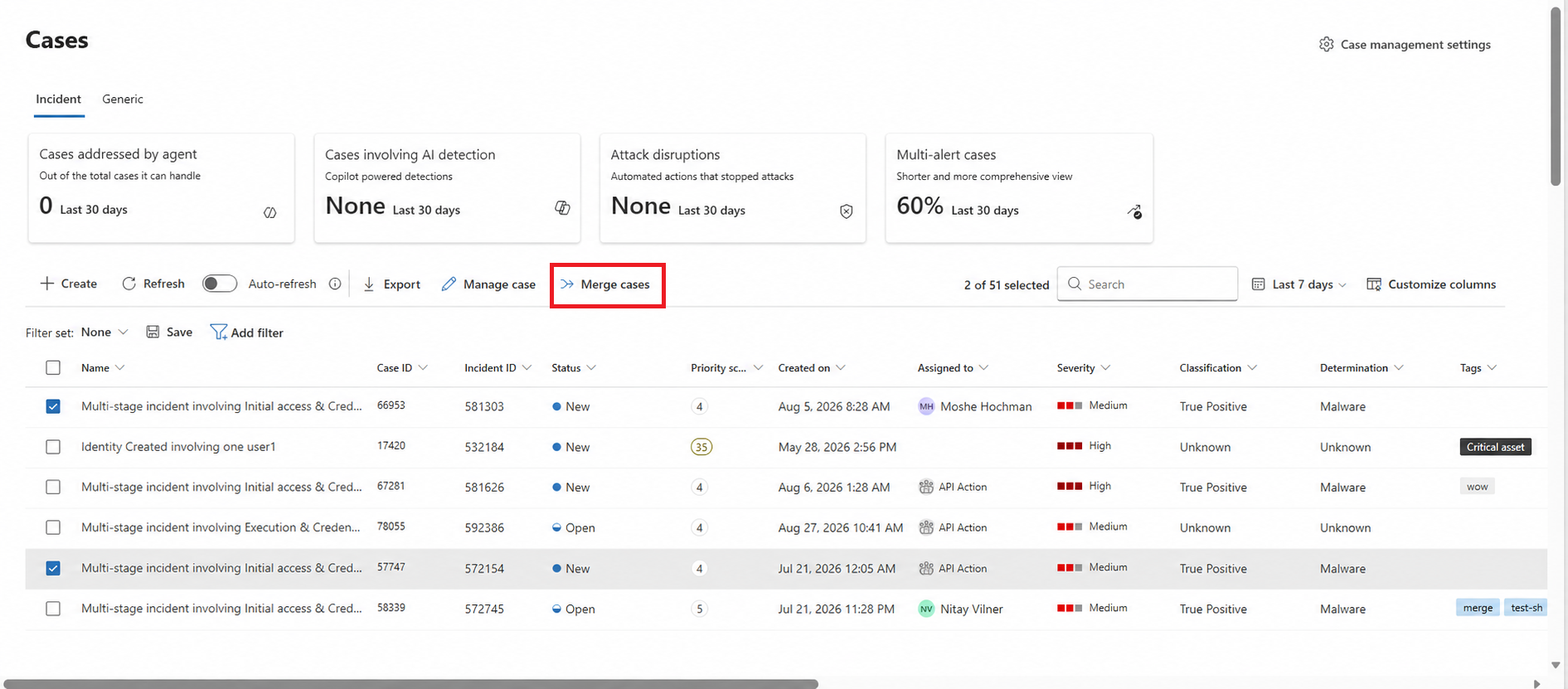Click the Create plus icon
The height and width of the screenshot is (689, 1568).
click(47, 284)
